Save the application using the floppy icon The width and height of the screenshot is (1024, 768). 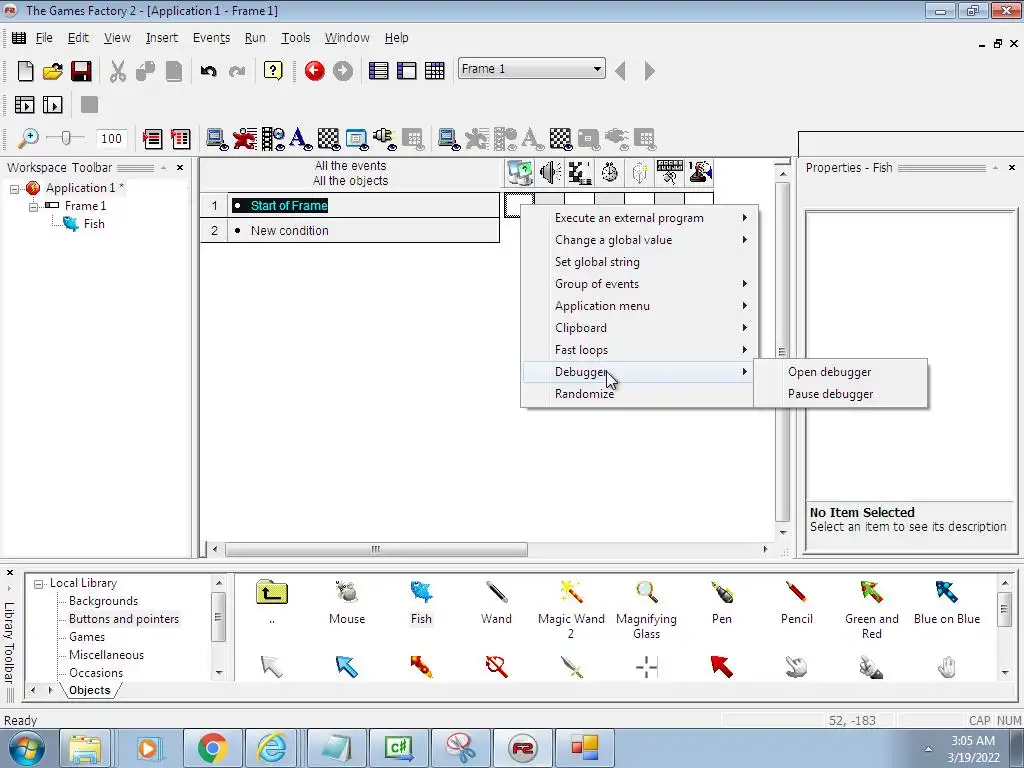click(x=81, y=71)
